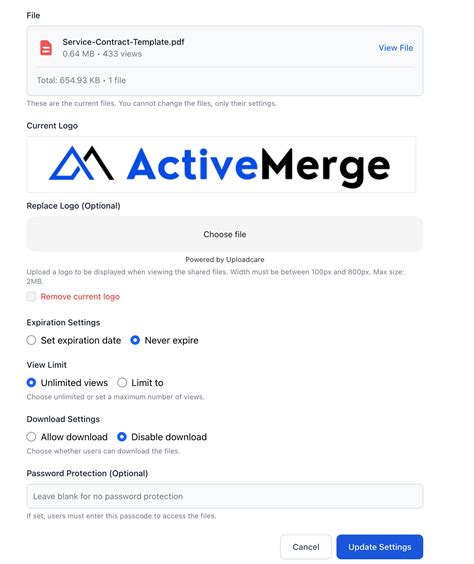Screen dimensions: 474x564
Task: Click the Powered by Uploadcare link
Action: pyautogui.click(x=225, y=259)
